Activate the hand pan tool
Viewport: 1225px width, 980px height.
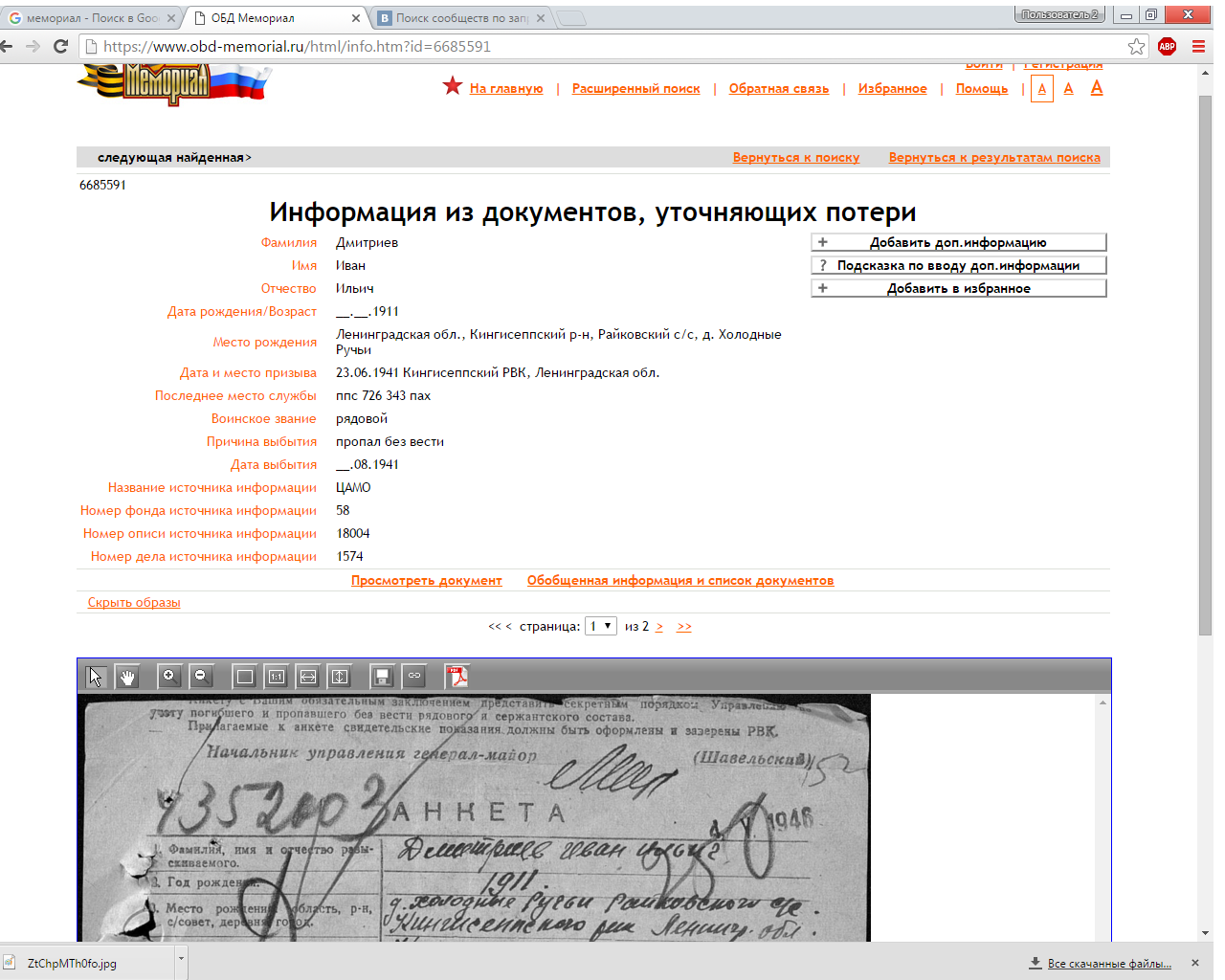tap(127, 677)
